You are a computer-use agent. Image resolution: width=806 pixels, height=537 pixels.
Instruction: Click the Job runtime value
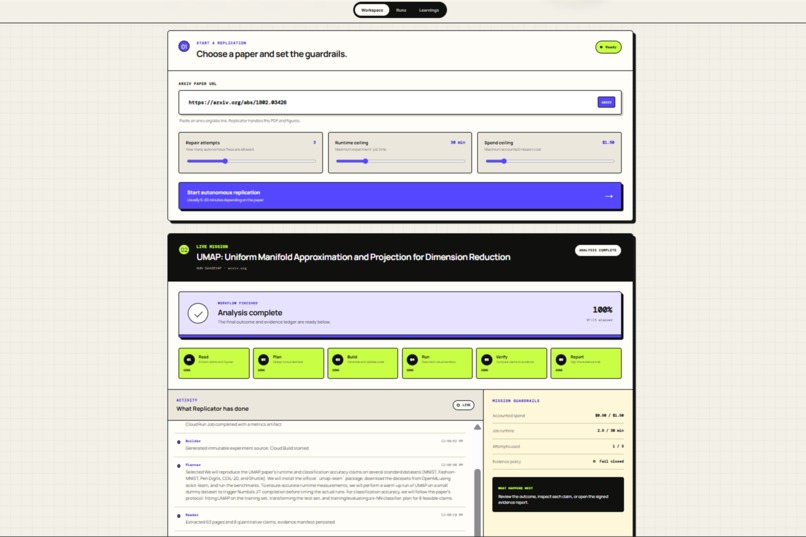[610, 431]
